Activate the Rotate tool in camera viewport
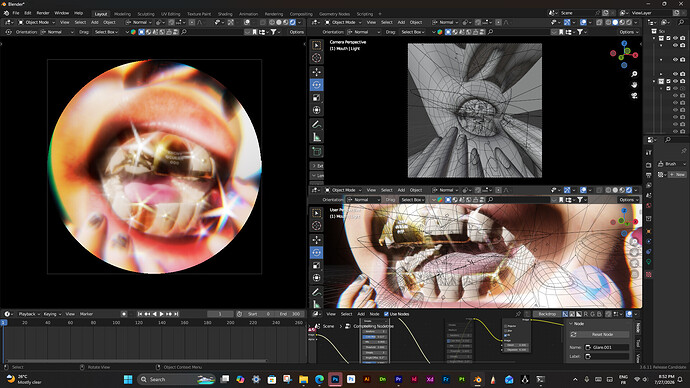The height and width of the screenshot is (388, 690). 316,85
